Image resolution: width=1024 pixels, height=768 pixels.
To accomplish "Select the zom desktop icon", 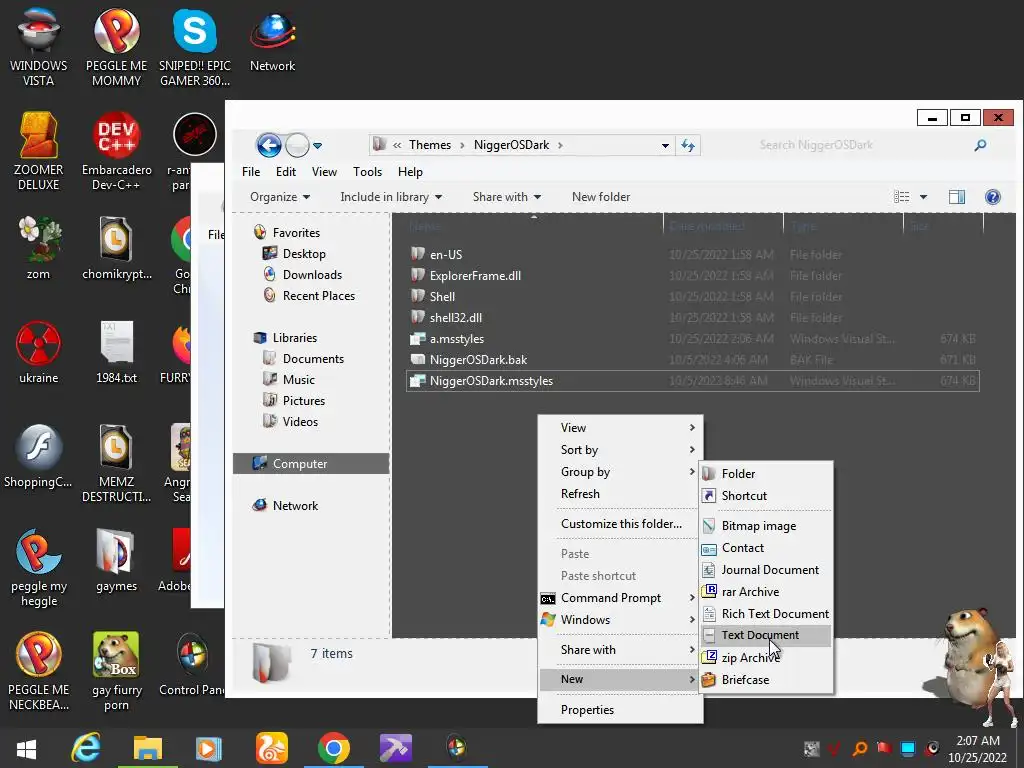I will pyautogui.click(x=39, y=248).
